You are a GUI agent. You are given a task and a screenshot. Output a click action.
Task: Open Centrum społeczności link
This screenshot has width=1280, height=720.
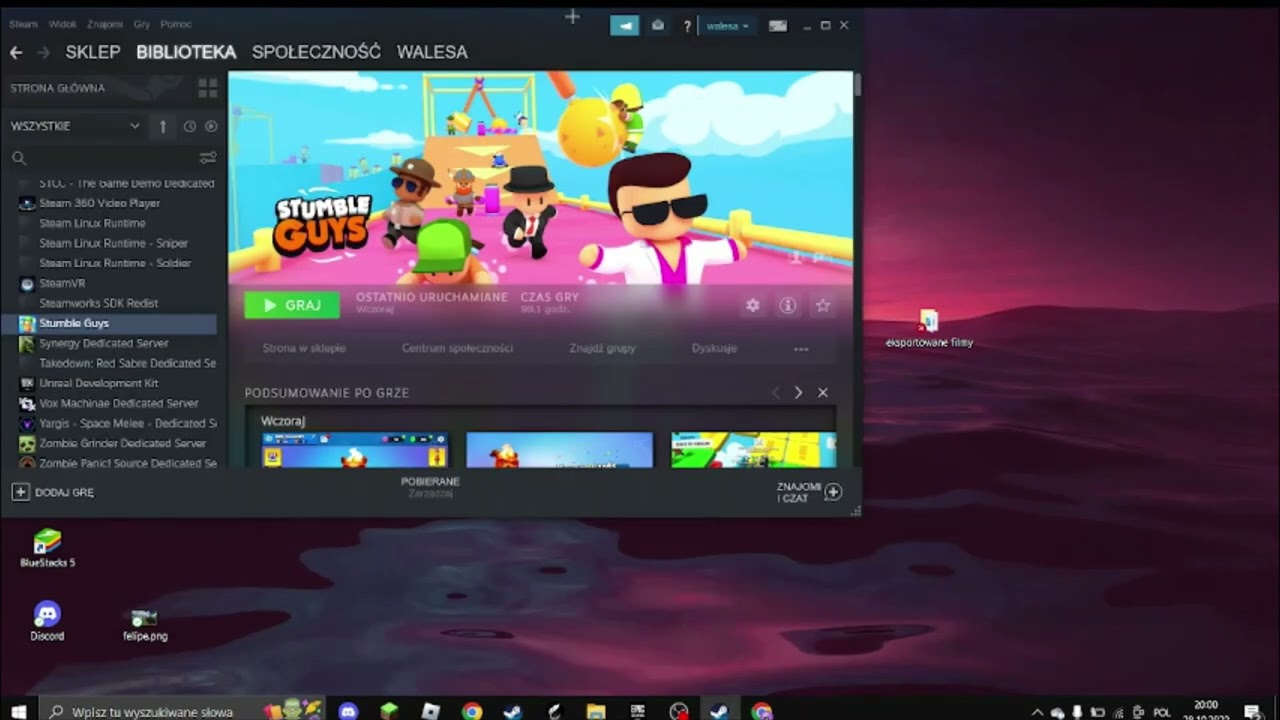pyautogui.click(x=457, y=348)
